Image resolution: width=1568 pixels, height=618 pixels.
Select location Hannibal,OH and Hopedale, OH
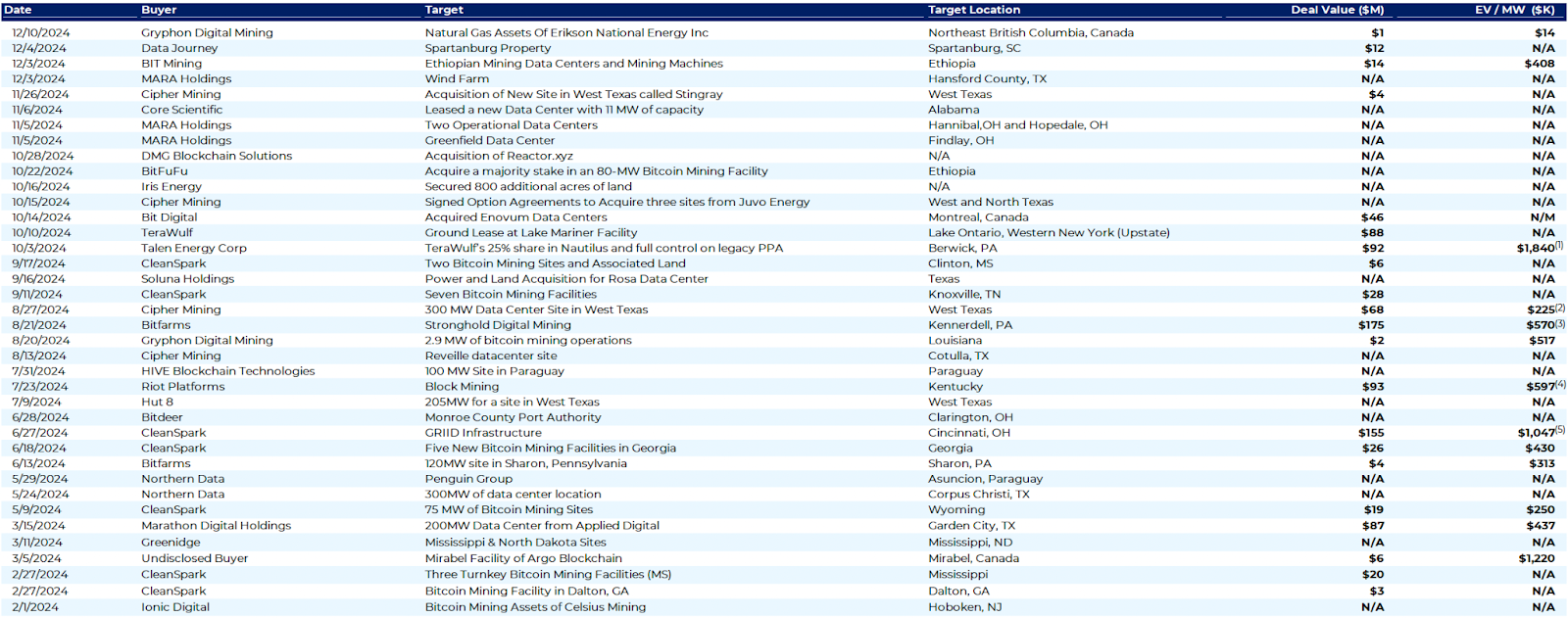pos(1018,125)
